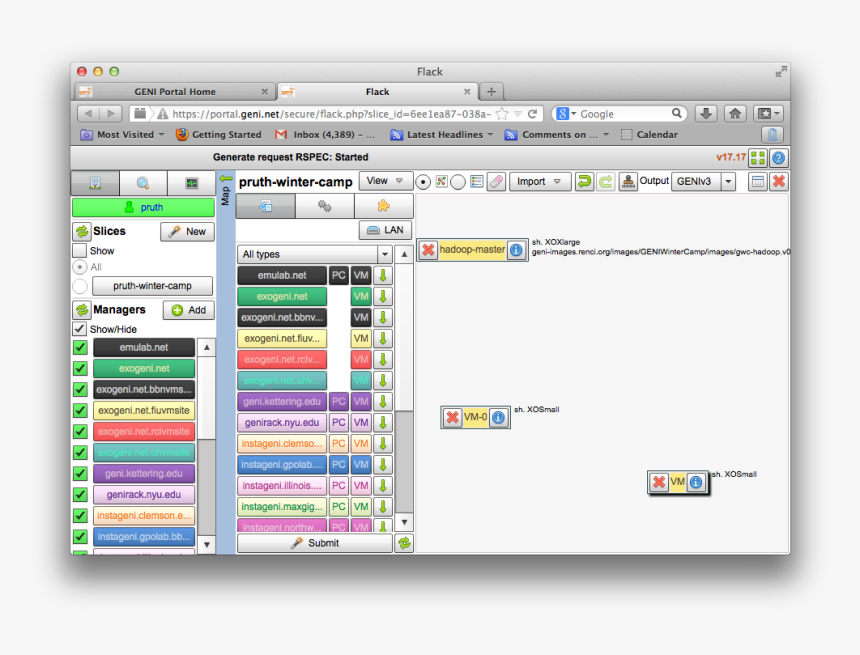Close the slice with red X toolbar icon
This screenshot has height=655, width=860.
click(779, 181)
